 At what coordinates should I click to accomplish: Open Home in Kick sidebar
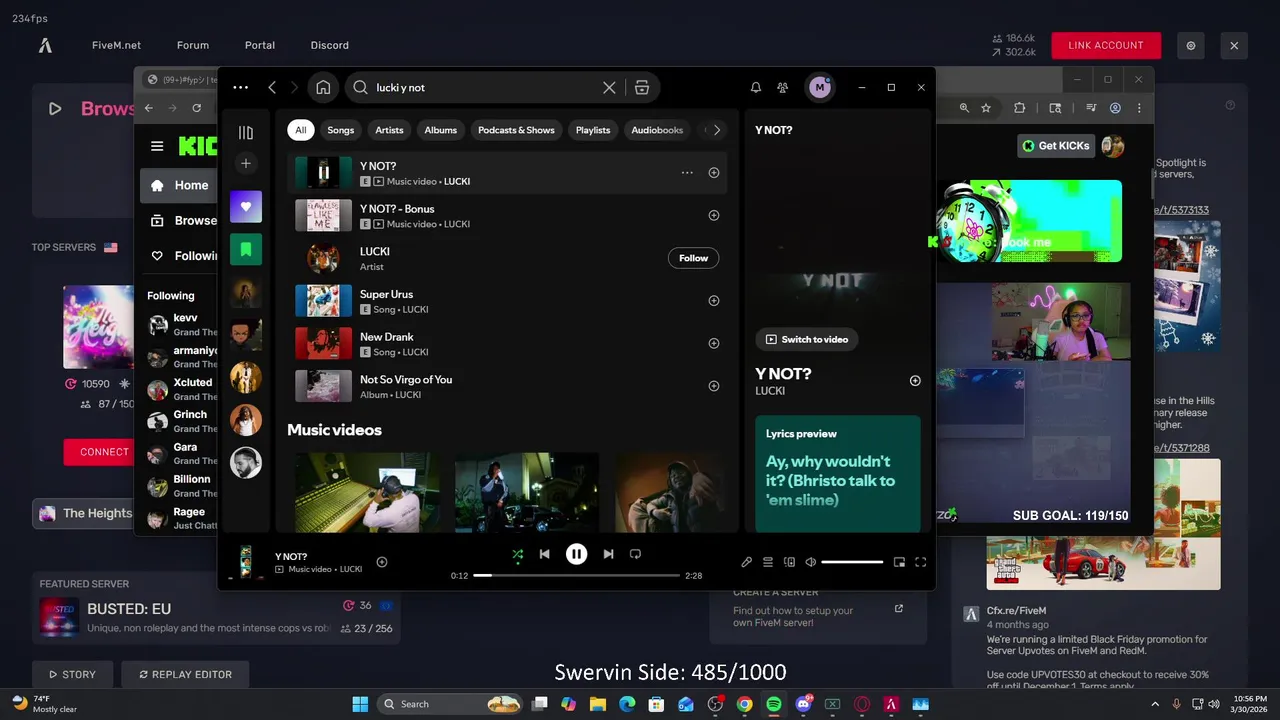[180, 185]
